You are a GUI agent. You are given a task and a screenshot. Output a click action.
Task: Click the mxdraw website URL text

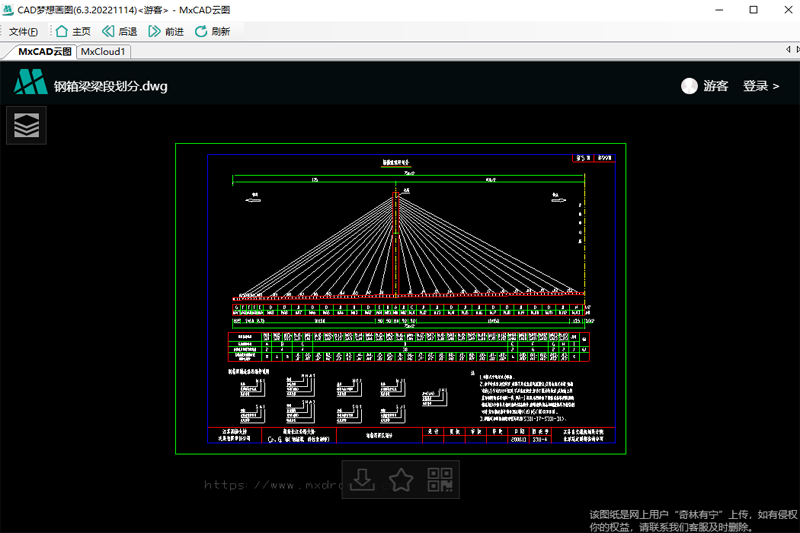click(270, 486)
